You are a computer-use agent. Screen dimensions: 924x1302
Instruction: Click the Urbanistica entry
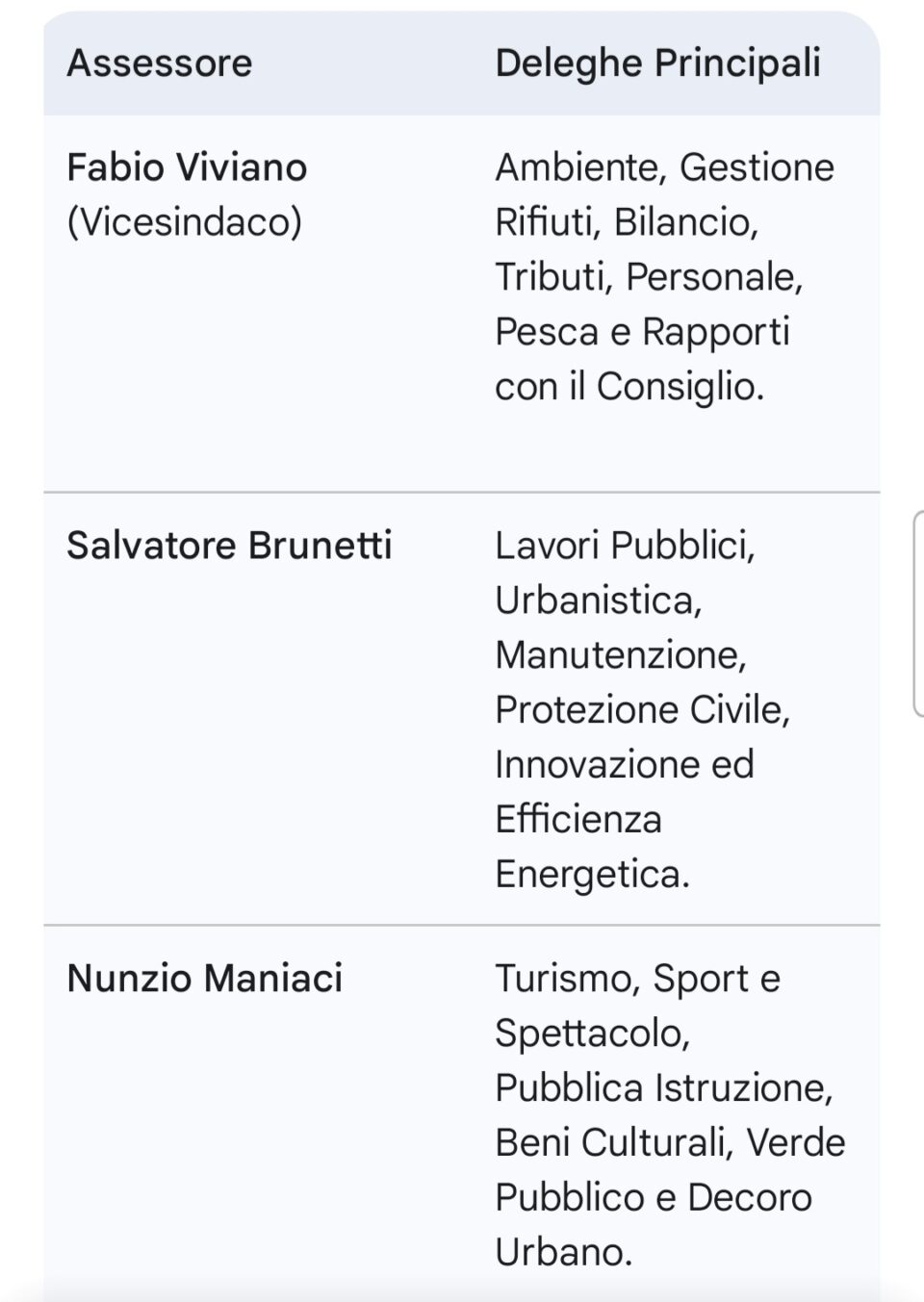pos(599,600)
